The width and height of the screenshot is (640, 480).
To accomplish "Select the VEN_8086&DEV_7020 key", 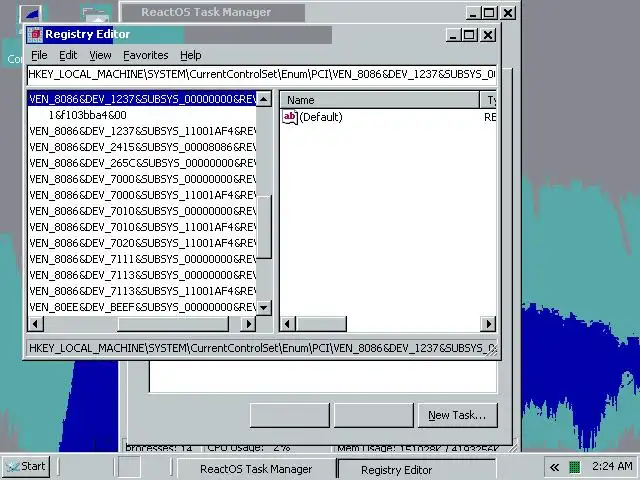I will pos(142,243).
